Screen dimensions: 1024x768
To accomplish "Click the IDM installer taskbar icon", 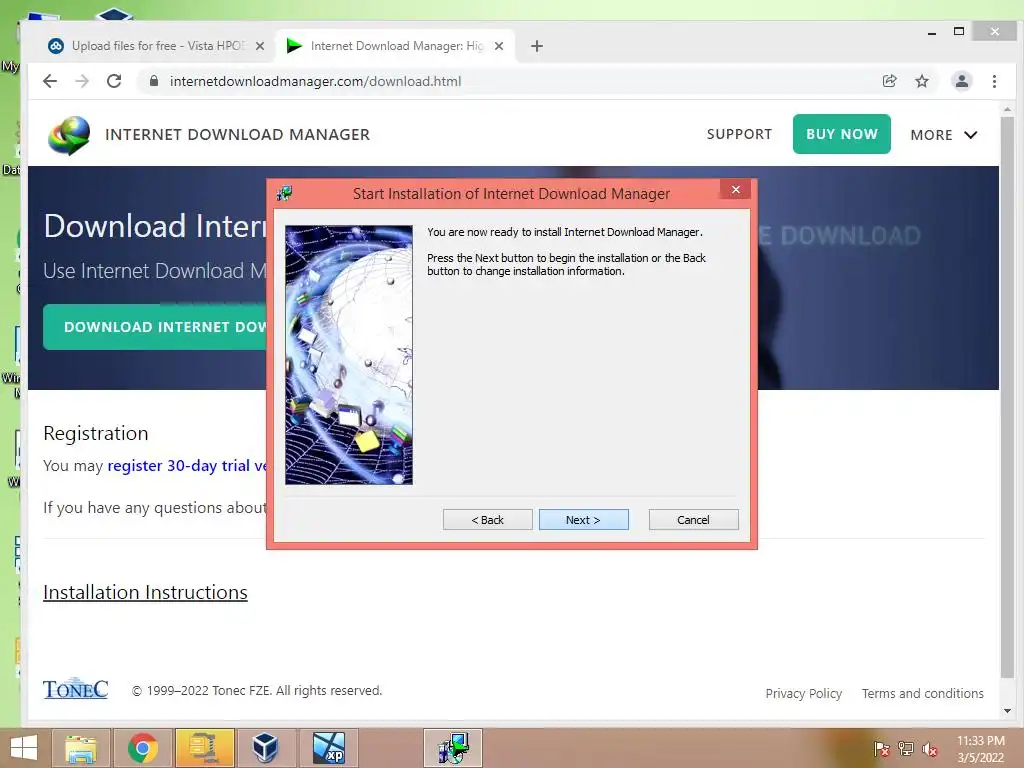I will point(453,748).
